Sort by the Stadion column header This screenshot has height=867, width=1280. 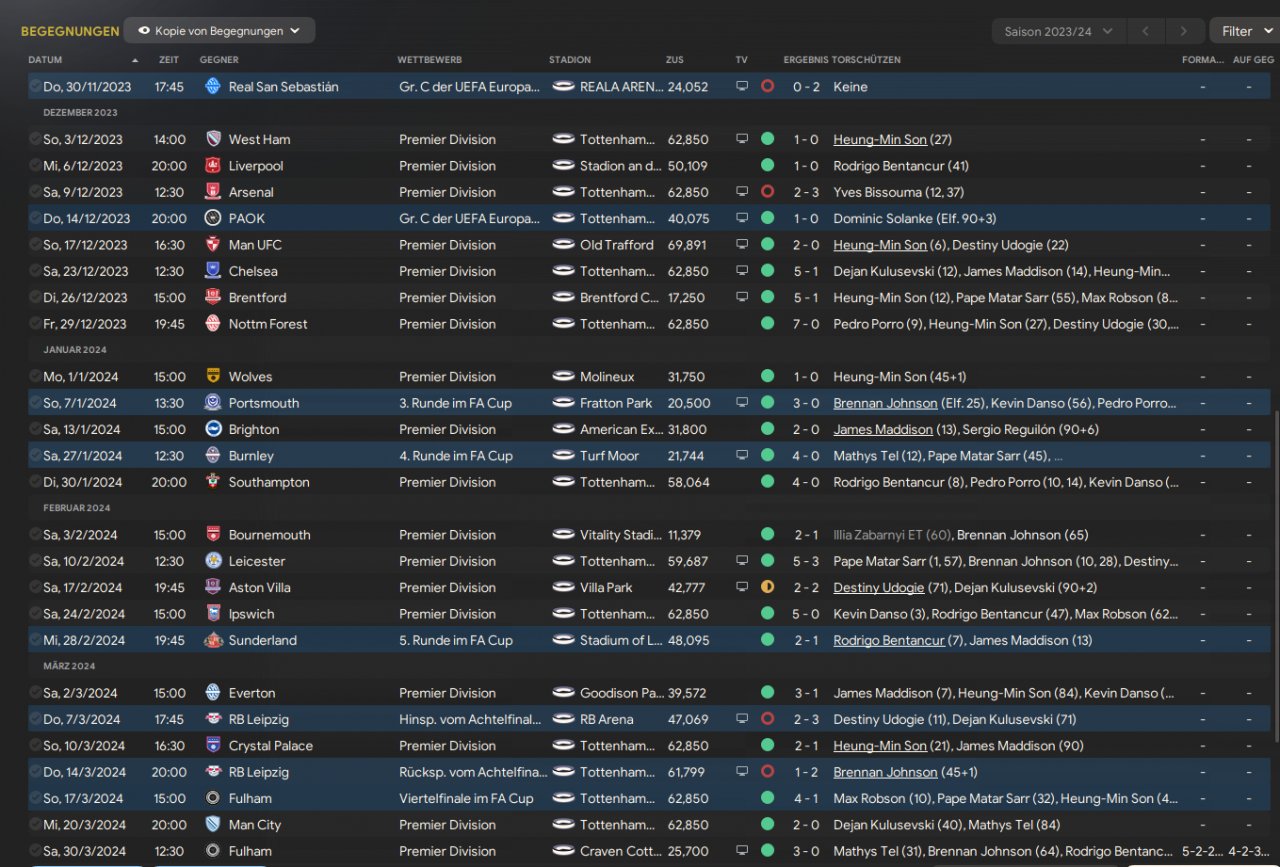point(570,60)
